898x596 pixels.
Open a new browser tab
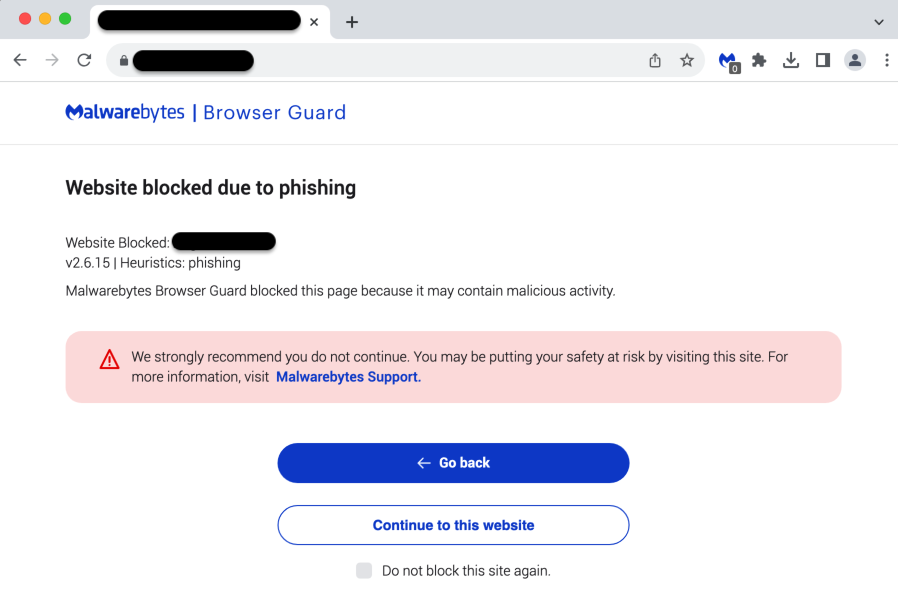[x=352, y=22]
